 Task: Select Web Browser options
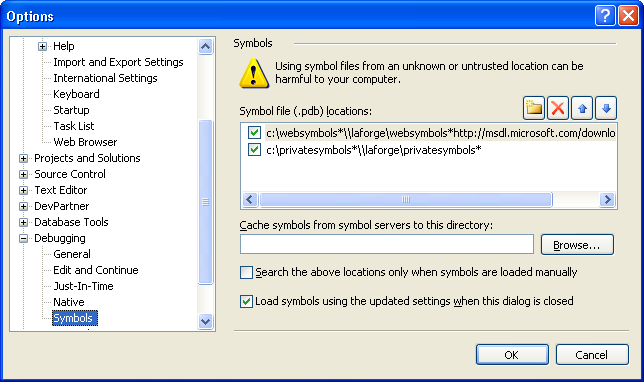click(x=85, y=142)
